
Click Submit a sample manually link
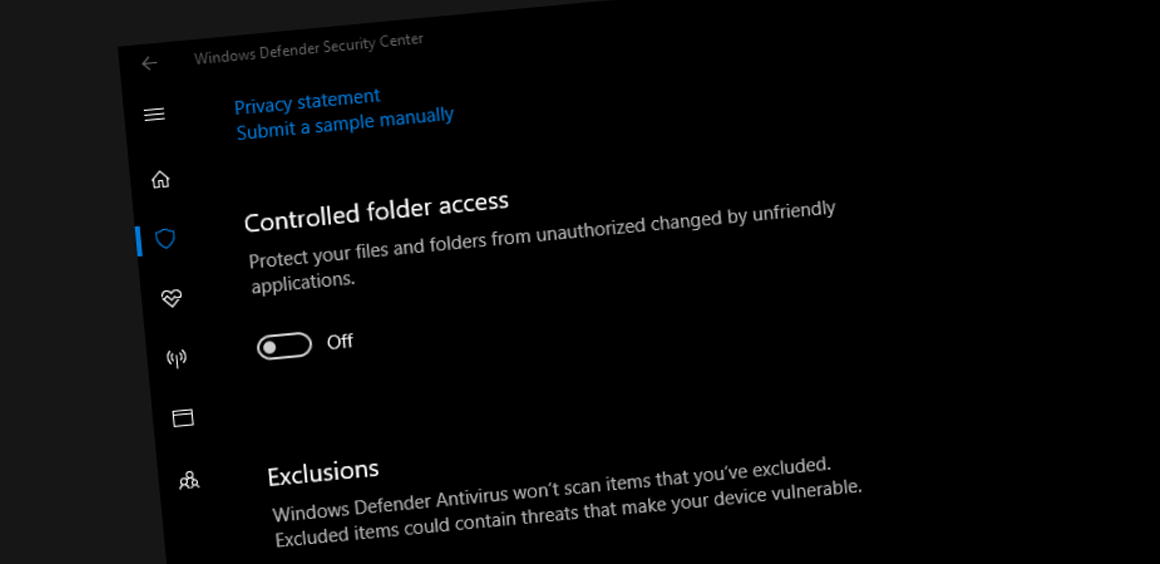(x=345, y=124)
